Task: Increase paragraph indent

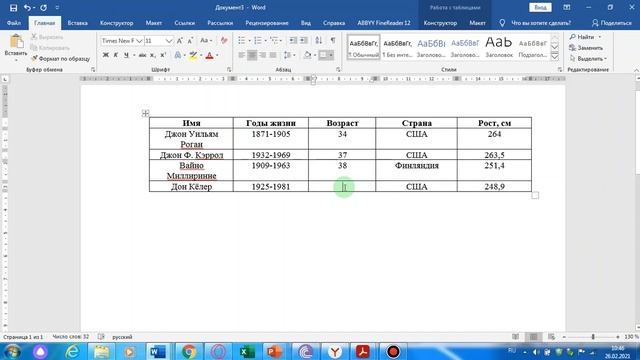Action: [304, 40]
